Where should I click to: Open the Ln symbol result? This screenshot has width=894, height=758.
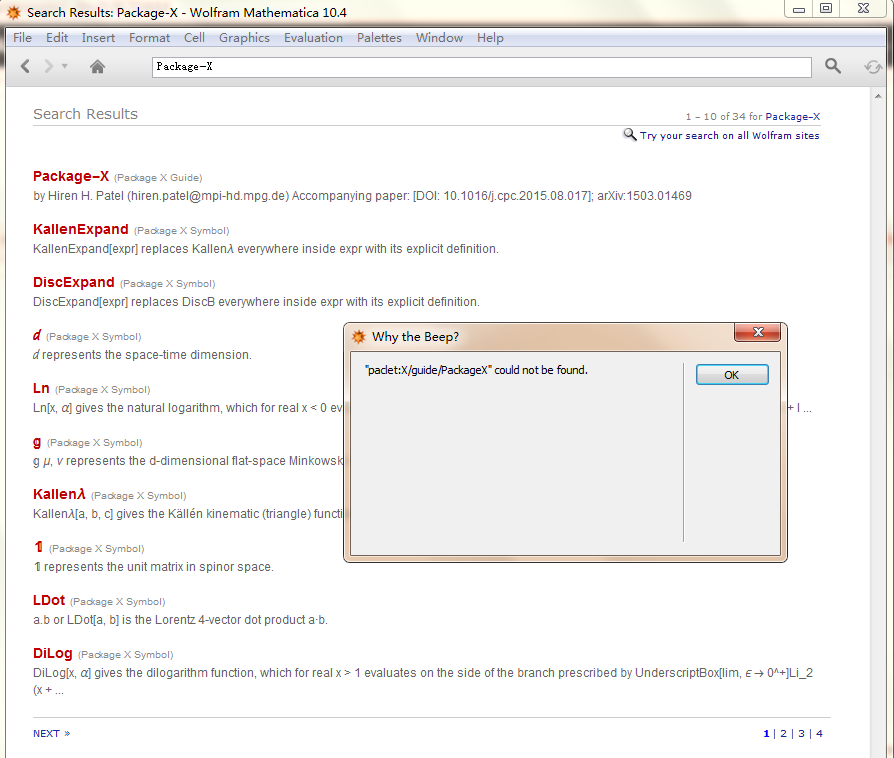(x=41, y=388)
